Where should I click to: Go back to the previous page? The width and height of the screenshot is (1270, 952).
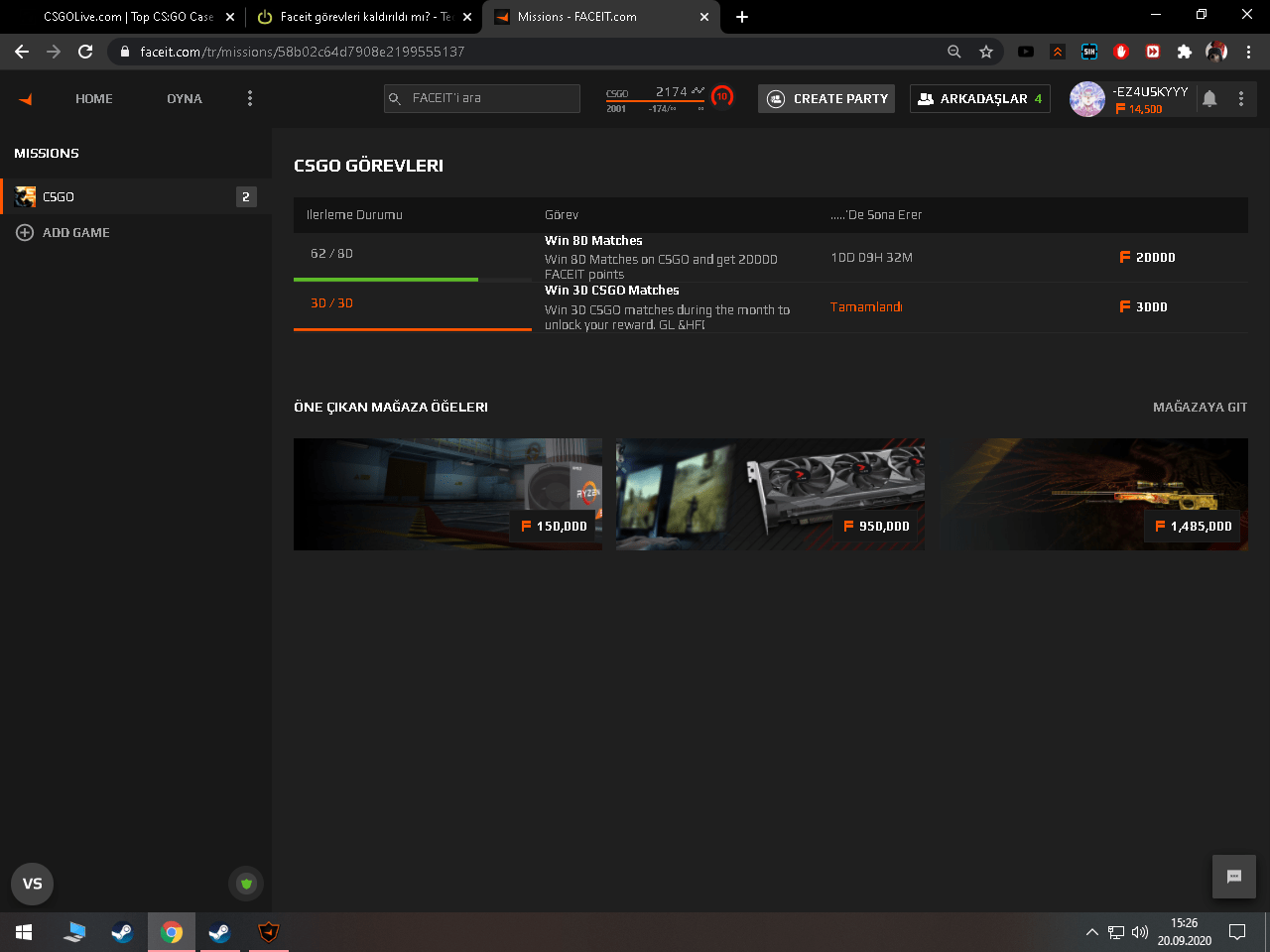(x=22, y=52)
